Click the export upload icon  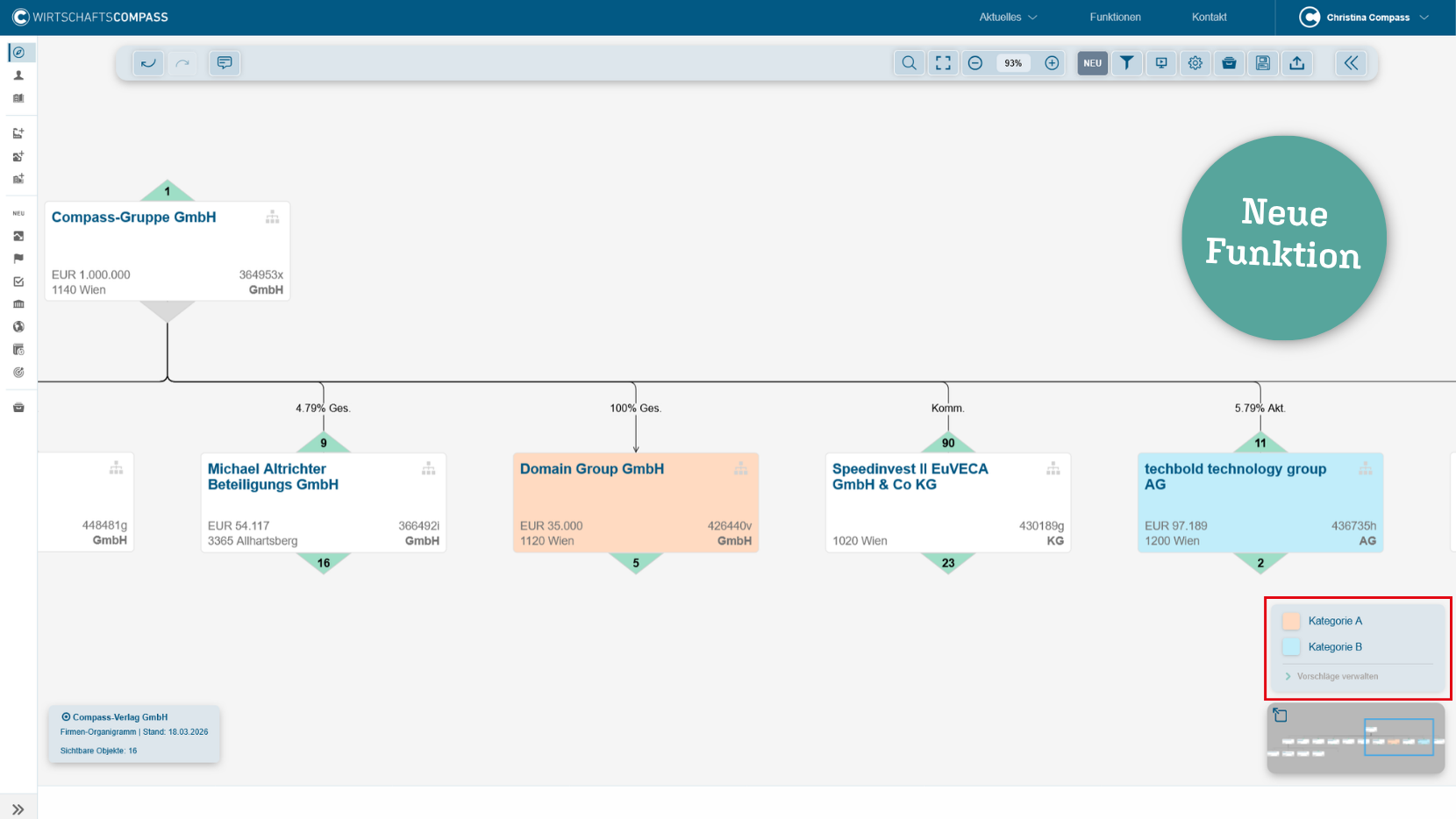tap(1296, 63)
